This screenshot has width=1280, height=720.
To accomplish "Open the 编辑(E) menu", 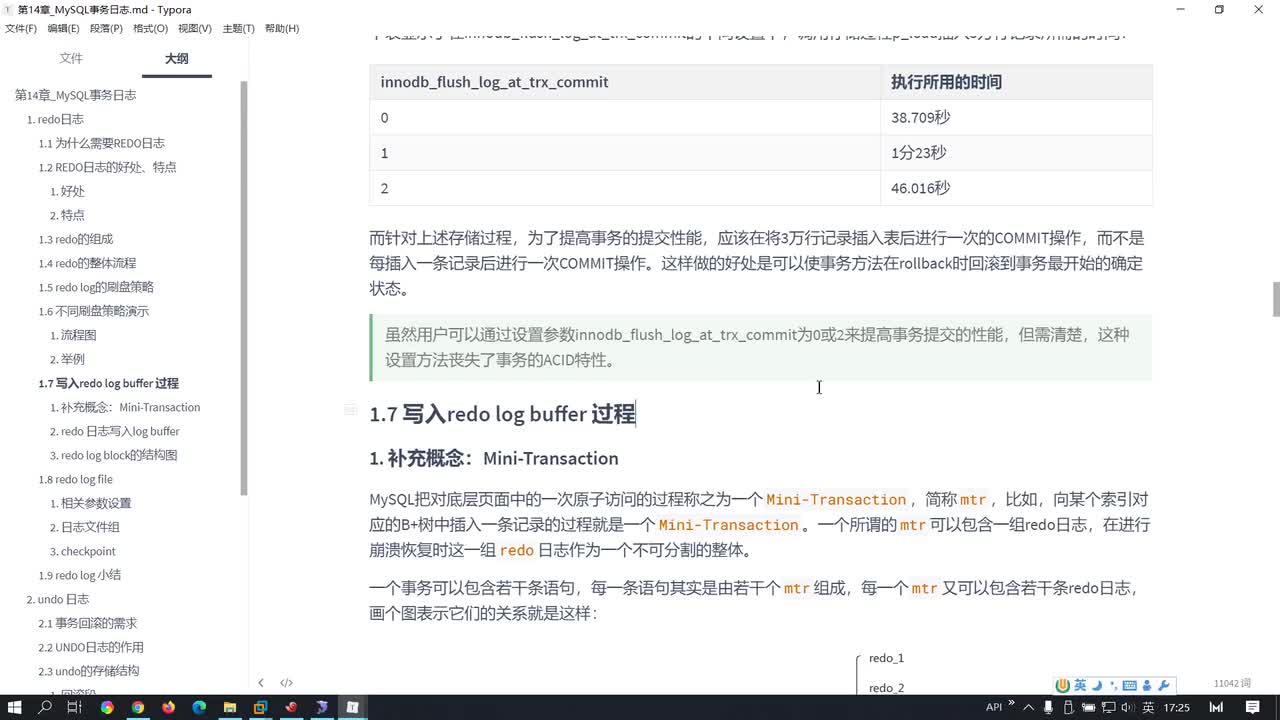I will tap(64, 28).
